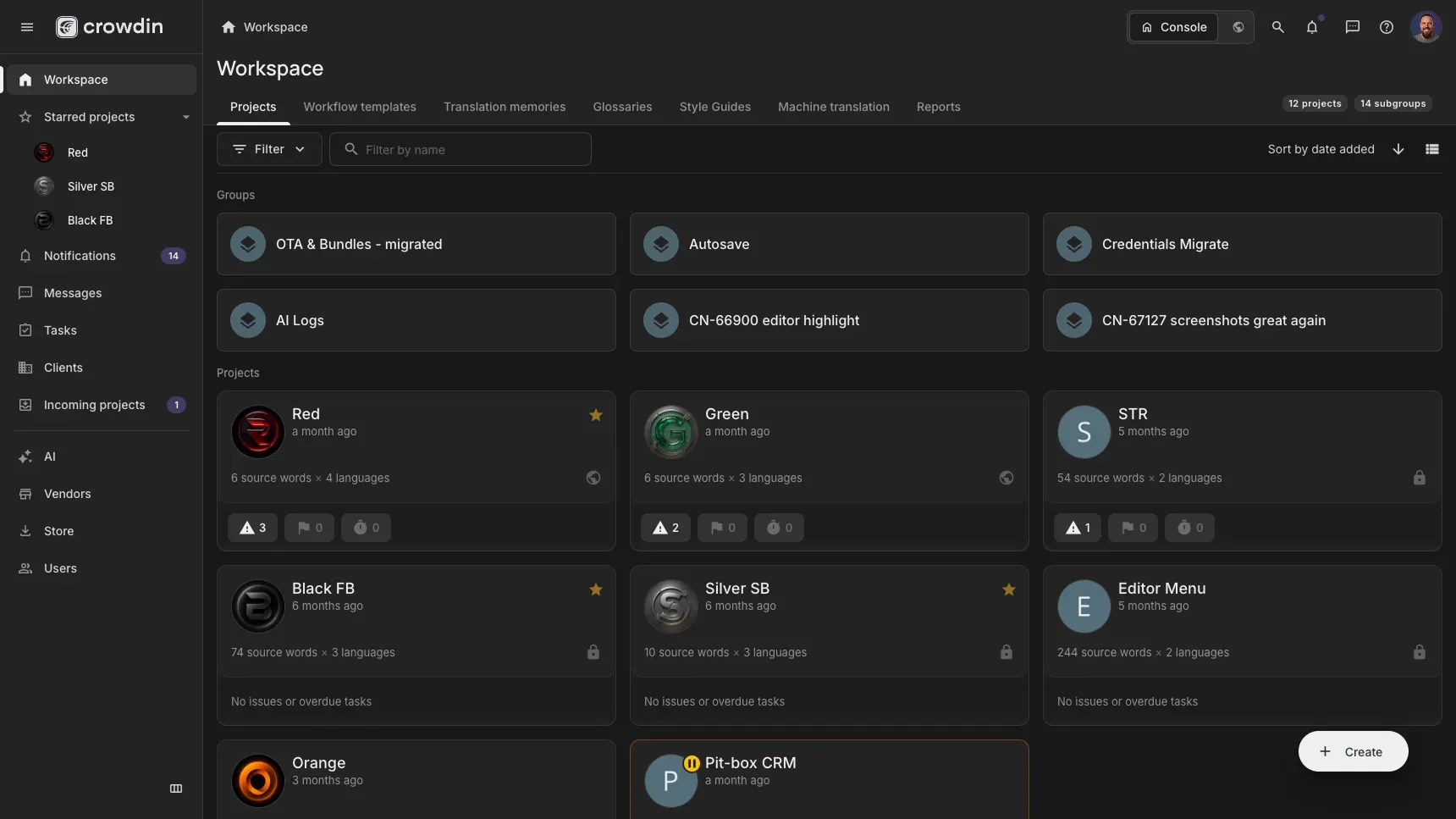This screenshot has width=1456, height=819.
Task: Open the notifications bell icon
Action: 1312,27
